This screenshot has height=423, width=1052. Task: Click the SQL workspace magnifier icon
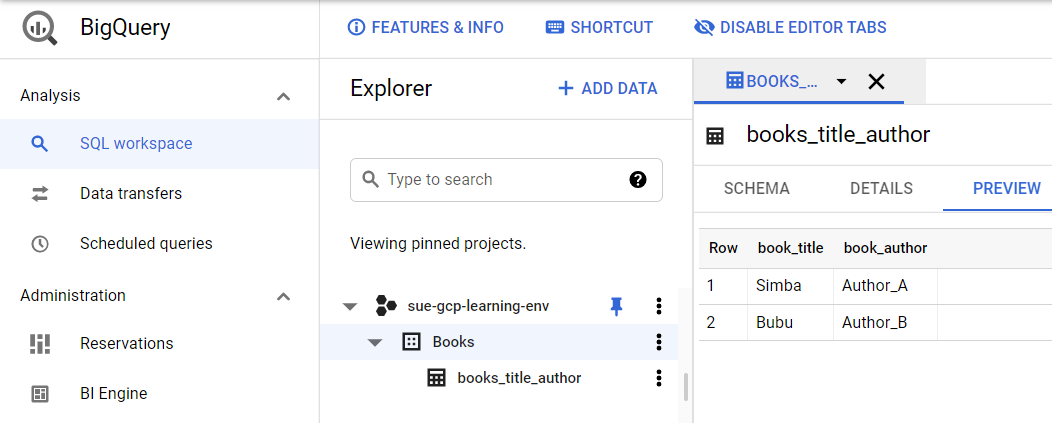[x=40, y=144]
